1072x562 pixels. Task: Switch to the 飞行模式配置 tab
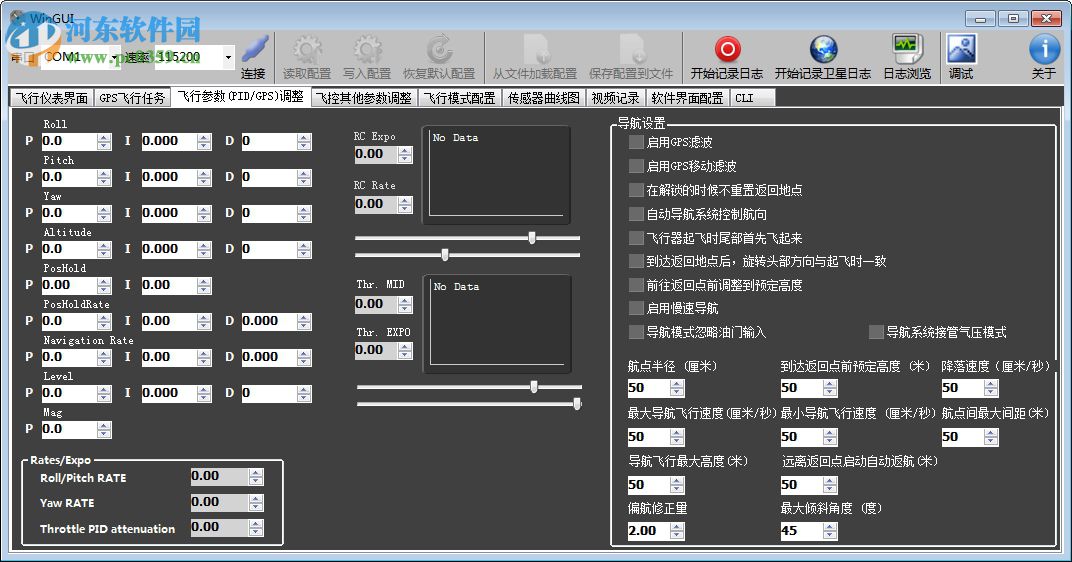(459, 98)
